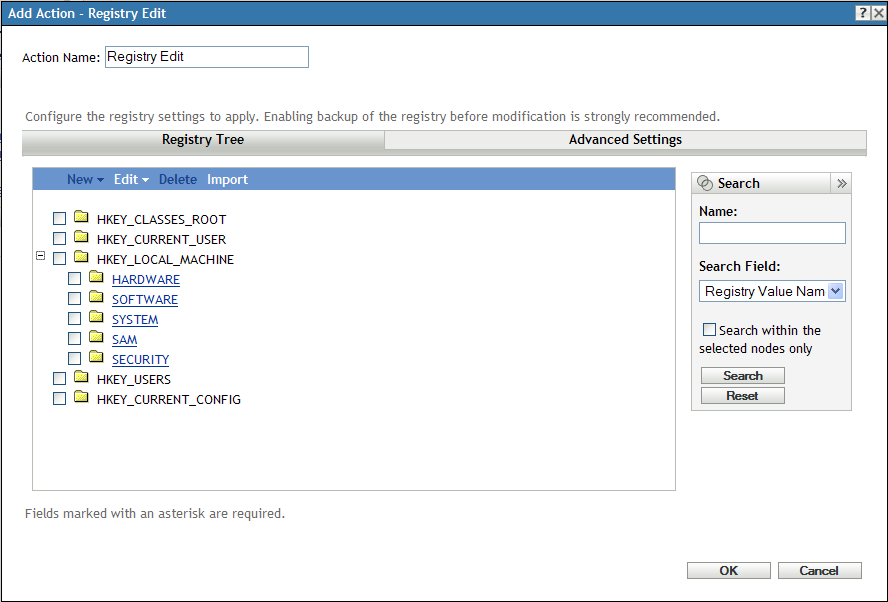Open help with the question mark icon
The width and height of the screenshot is (888, 602).
click(863, 13)
